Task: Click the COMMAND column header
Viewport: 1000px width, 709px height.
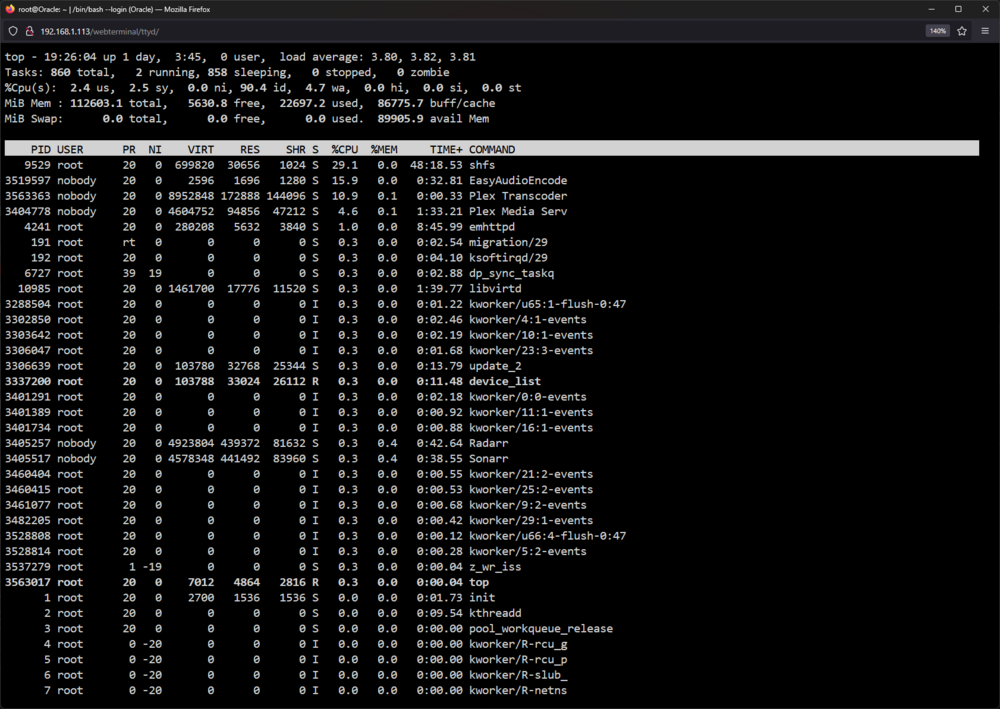Action: pyautogui.click(x=492, y=150)
